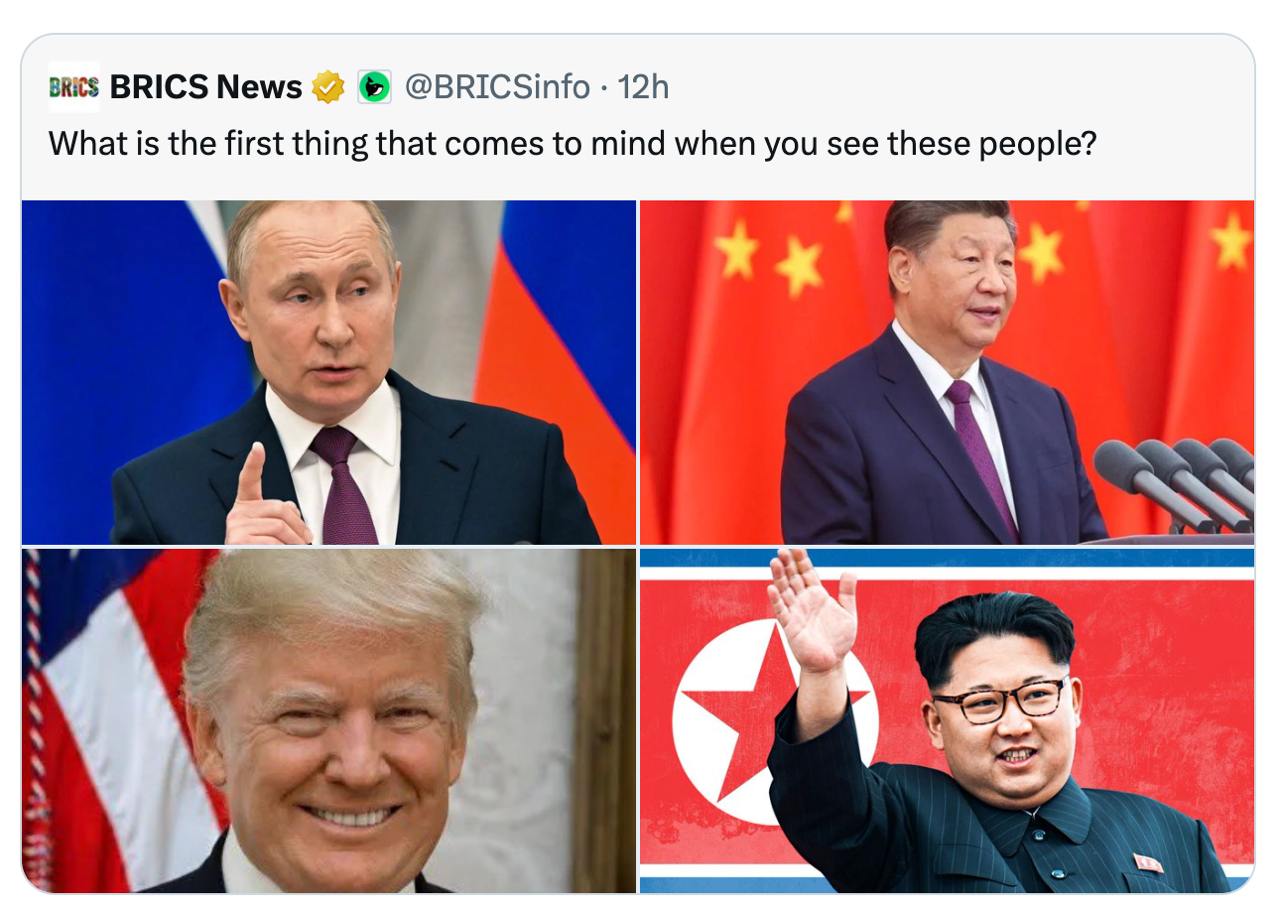Open the 12h timestamp link
The height and width of the screenshot is (909, 1280).
click(643, 88)
